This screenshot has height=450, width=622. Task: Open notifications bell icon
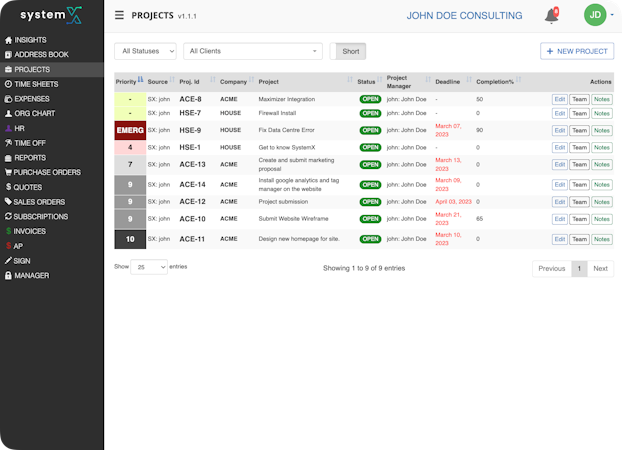(x=551, y=15)
